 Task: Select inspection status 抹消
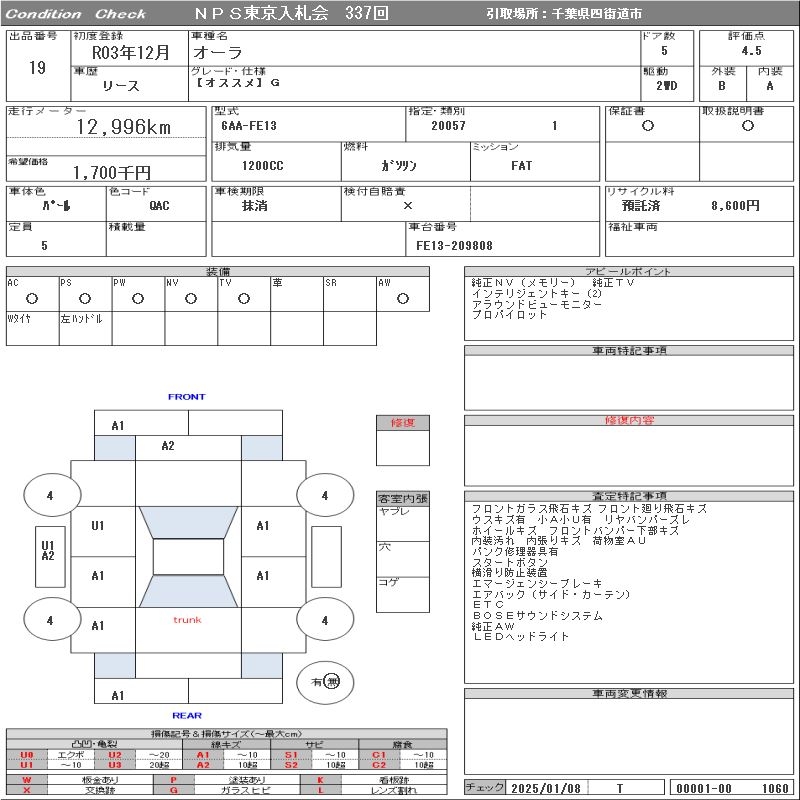[254, 206]
